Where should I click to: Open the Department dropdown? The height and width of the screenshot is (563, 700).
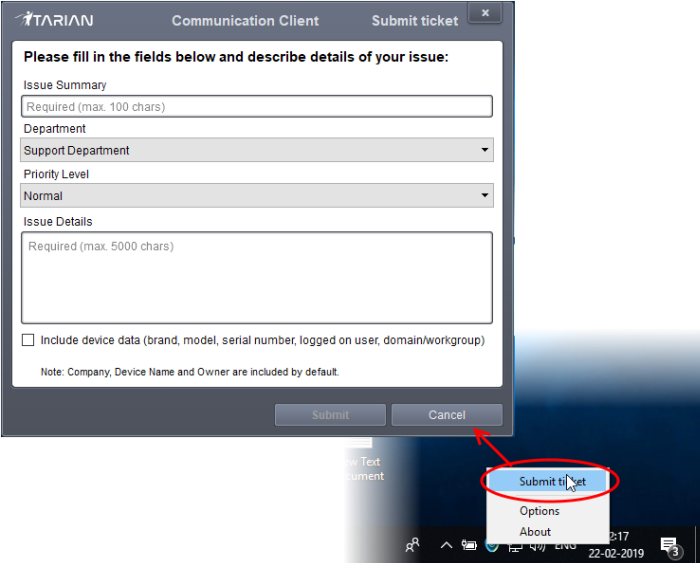click(x=257, y=150)
